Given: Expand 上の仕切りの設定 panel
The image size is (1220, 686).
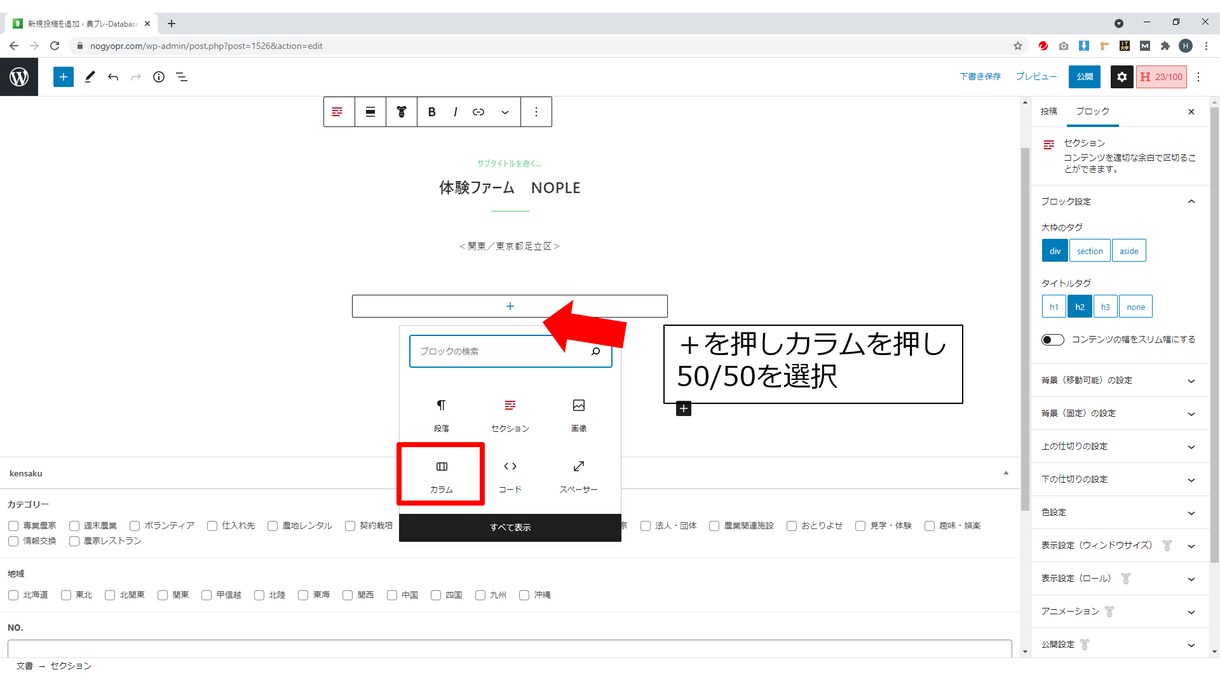Looking at the screenshot, I should [1119, 446].
